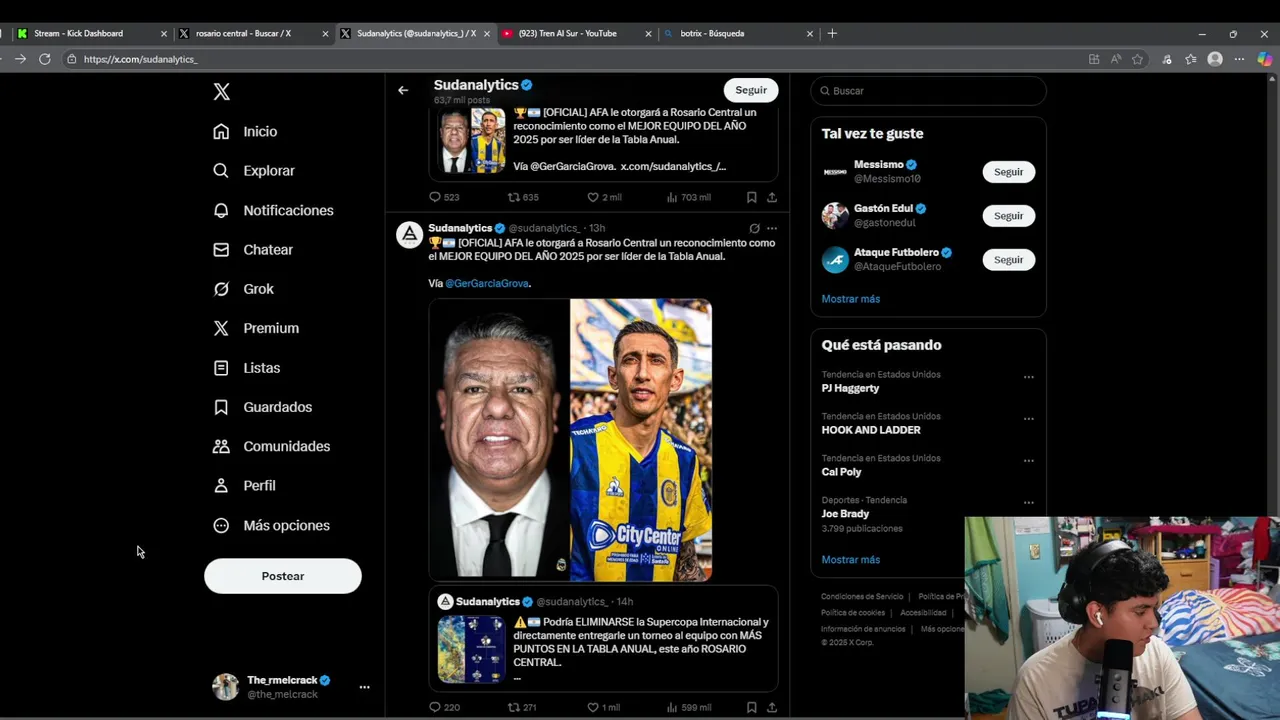Like the post with 1 mil likes
The width and height of the screenshot is (1280, 720).
point(593,707)
